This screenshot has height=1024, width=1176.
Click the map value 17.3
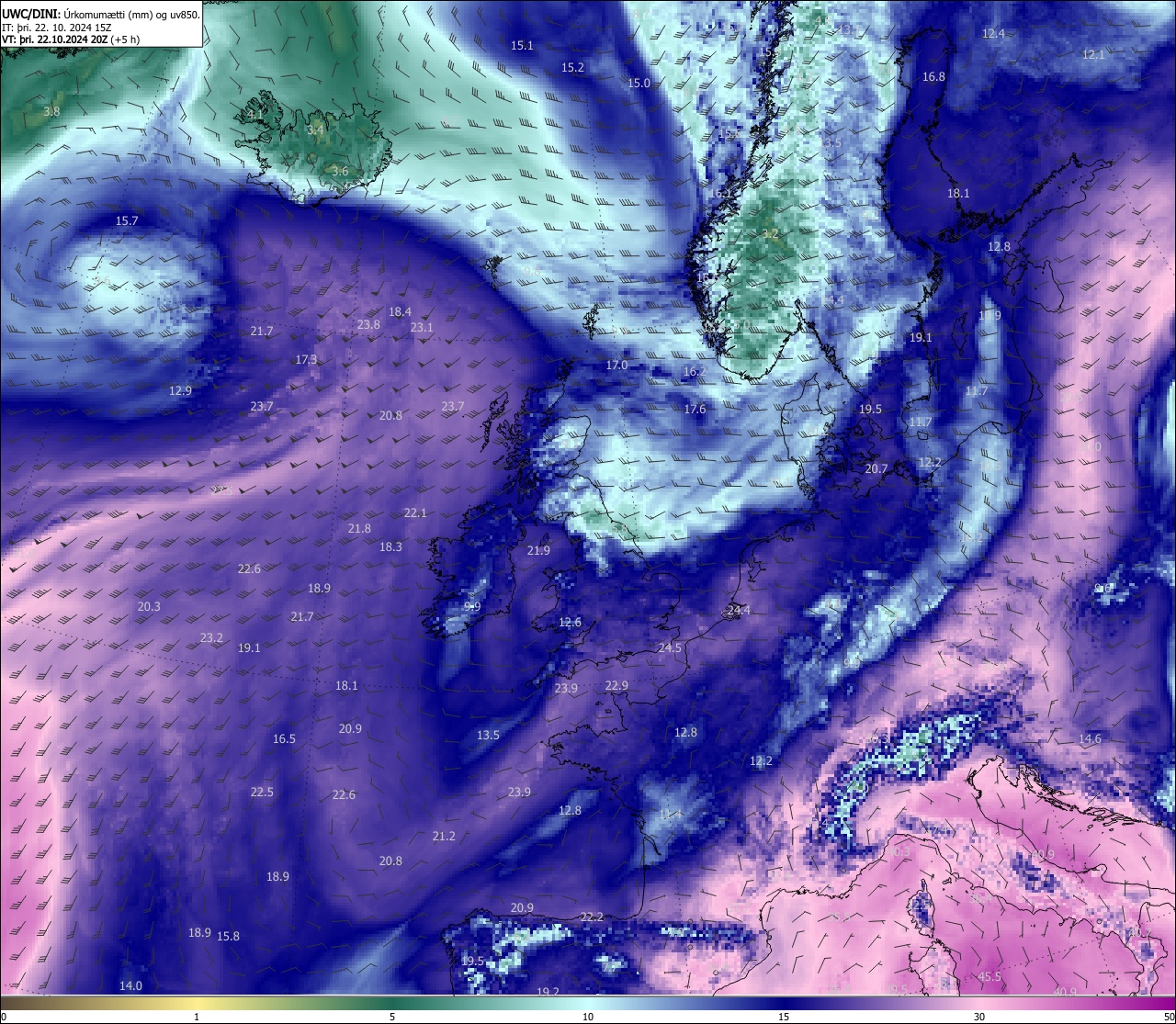306,359
